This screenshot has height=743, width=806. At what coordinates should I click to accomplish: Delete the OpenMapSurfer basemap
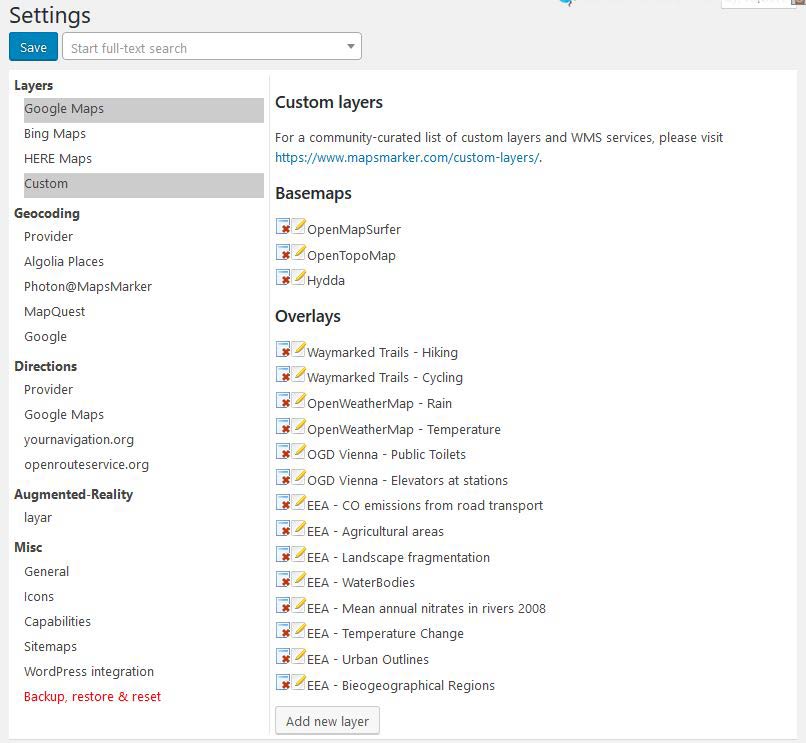coord(283,226)
